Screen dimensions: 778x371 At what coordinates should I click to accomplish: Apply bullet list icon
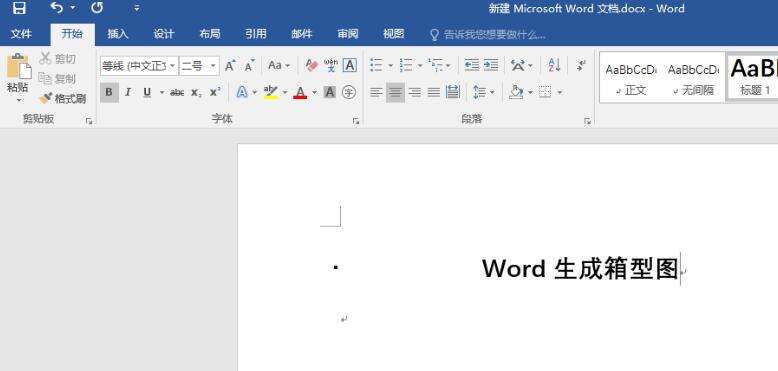click(x=377, y=65)
